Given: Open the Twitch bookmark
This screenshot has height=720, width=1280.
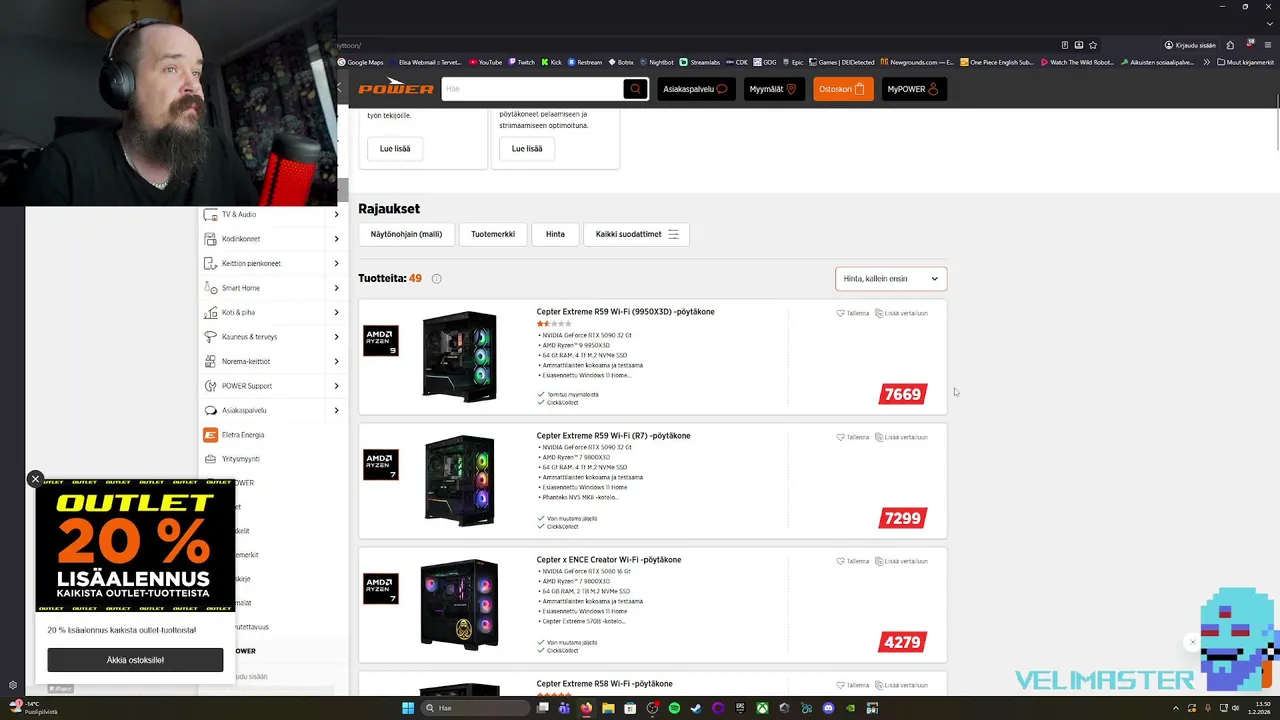Looking at the screenshot, I should (521, 62).
